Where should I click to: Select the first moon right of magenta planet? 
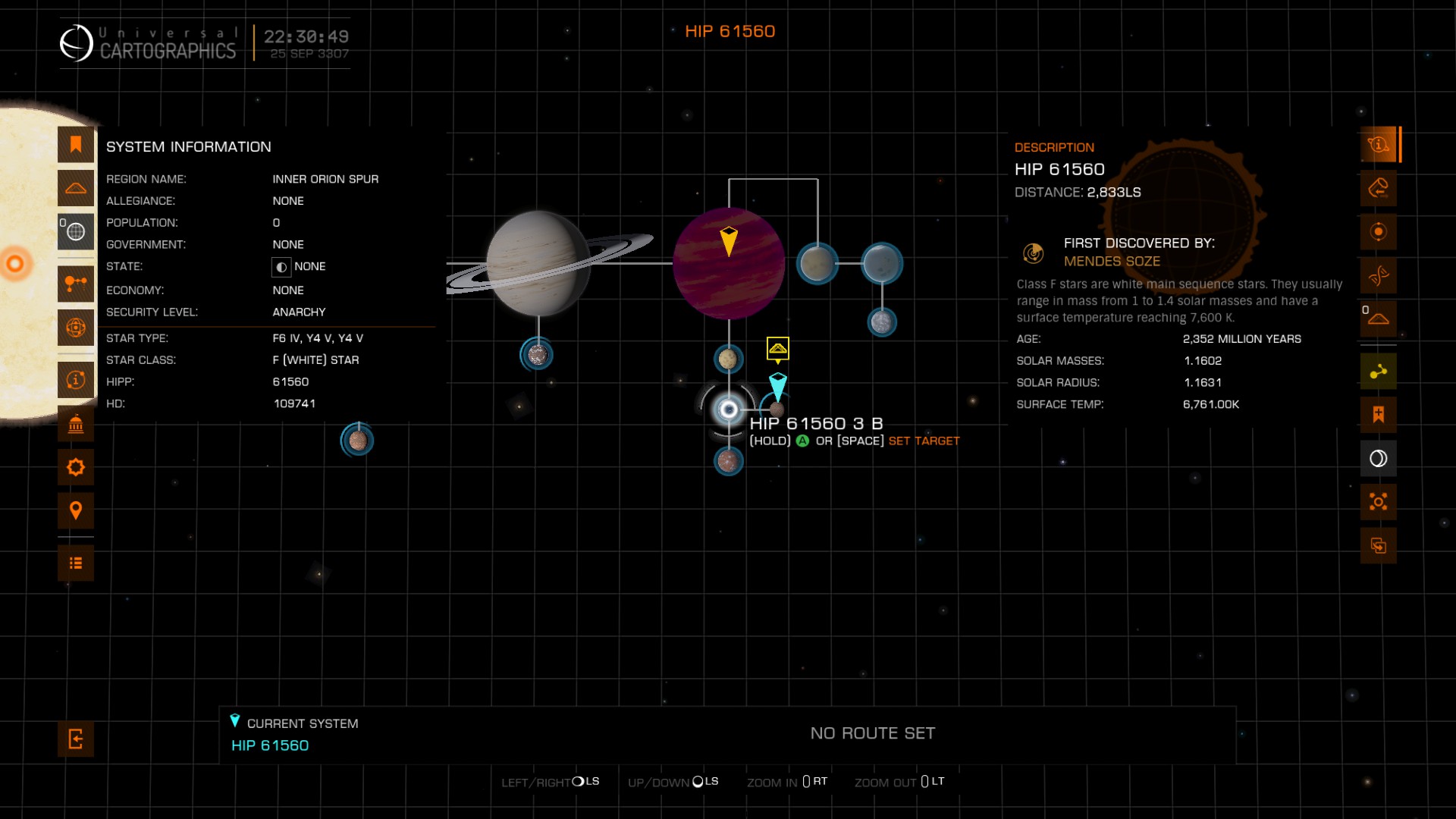point(817,263)
